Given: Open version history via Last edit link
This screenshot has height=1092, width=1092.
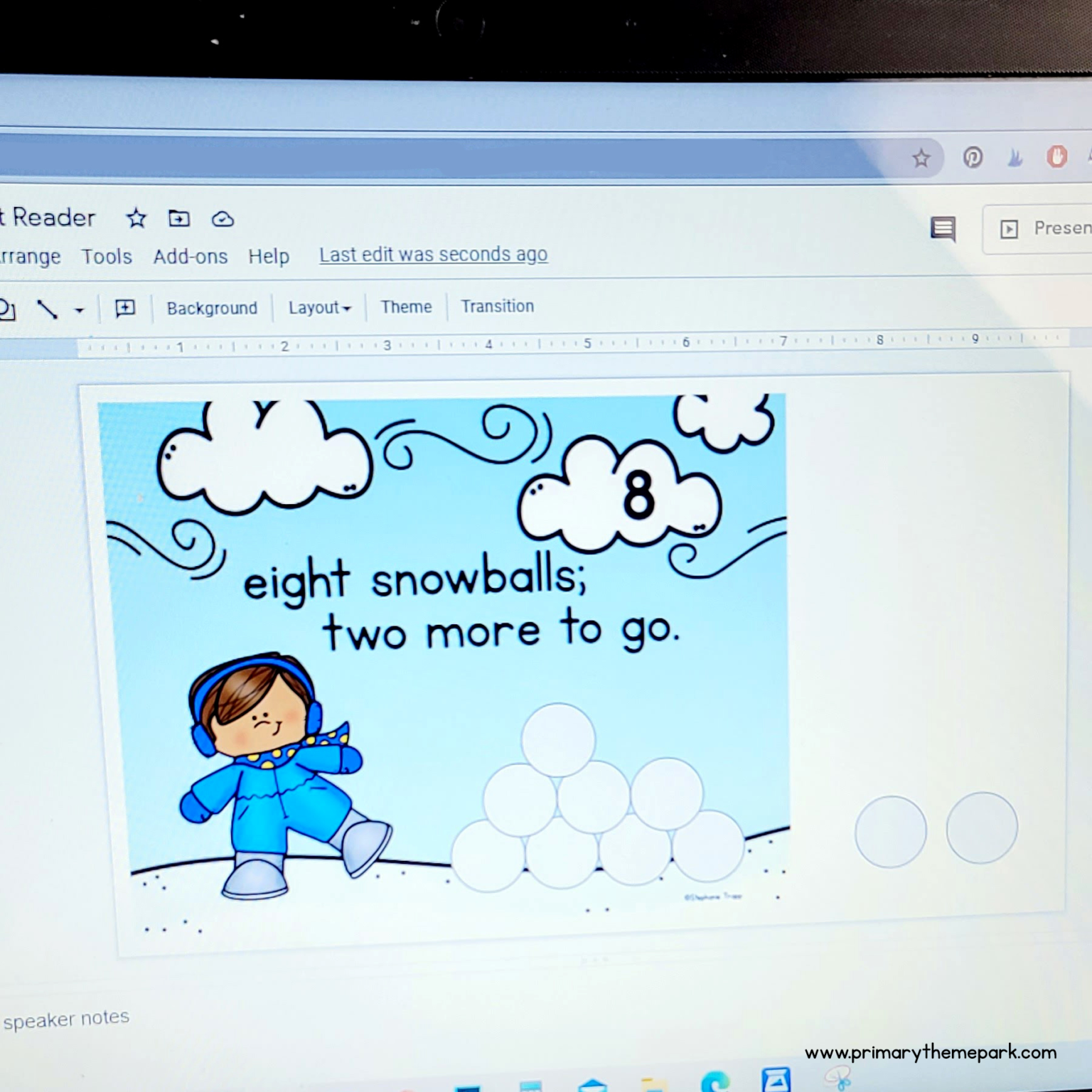Looking at the screenshot, I should 433,254.
